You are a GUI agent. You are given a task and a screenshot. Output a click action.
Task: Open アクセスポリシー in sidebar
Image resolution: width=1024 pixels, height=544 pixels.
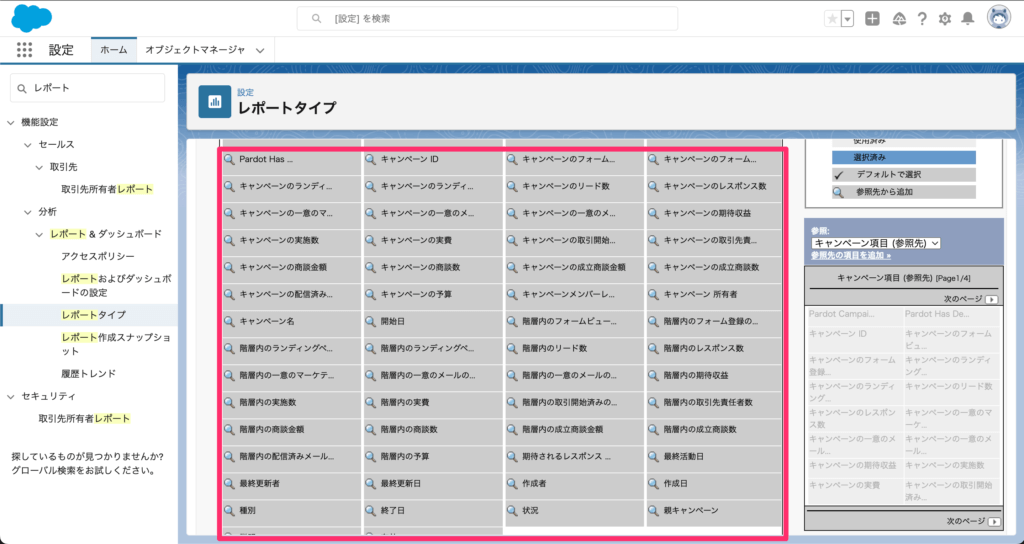pos(98,256)
